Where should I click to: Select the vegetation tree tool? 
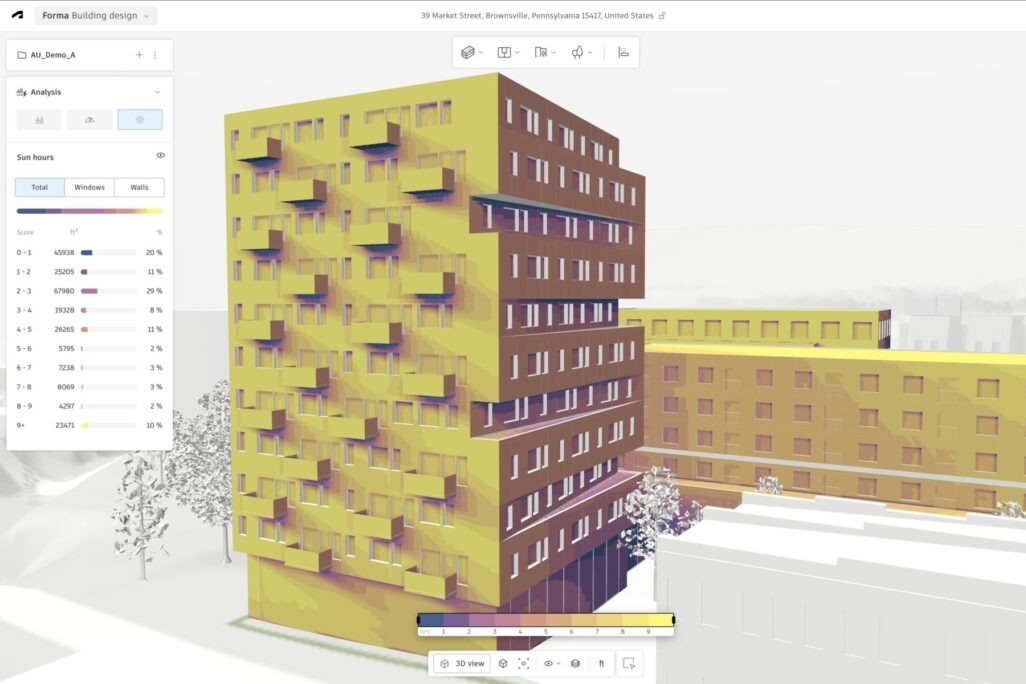click(578, 53)
